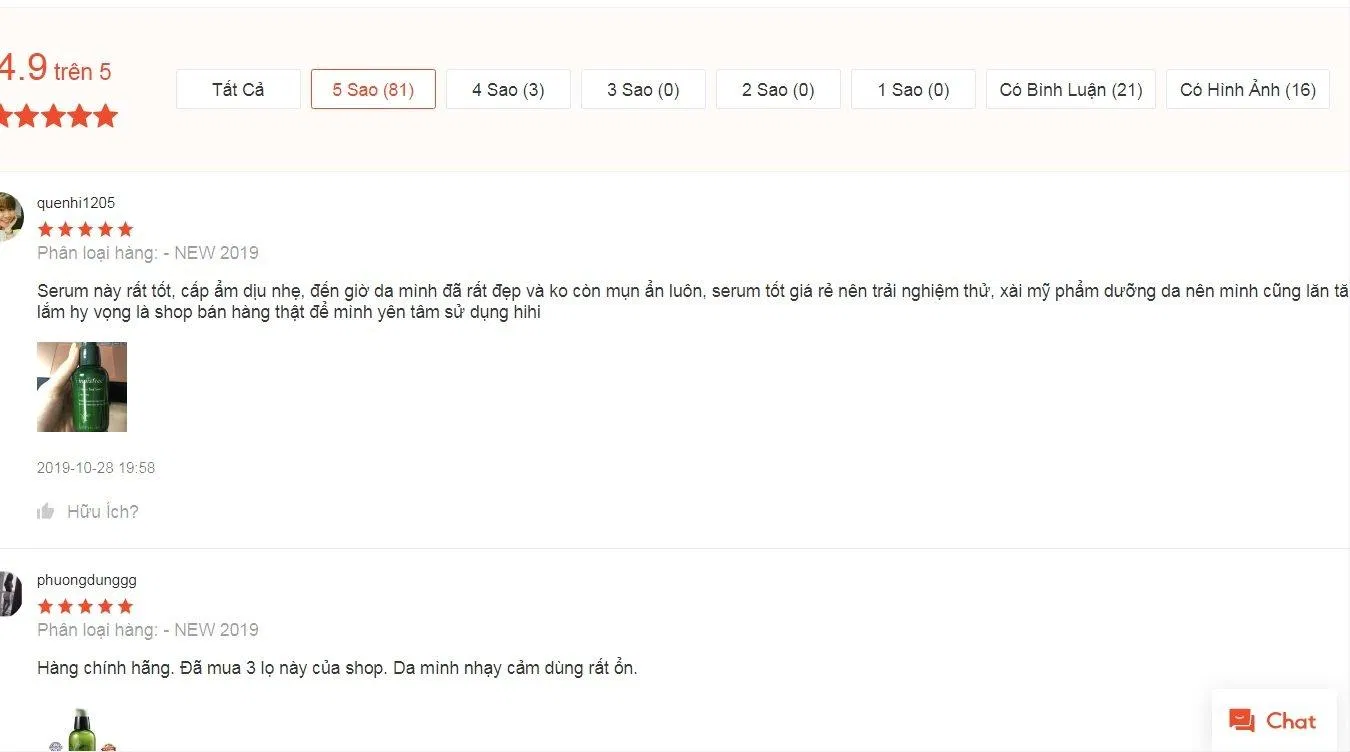Open the serum bottle photo in quenhi1205's review

click(x=81, y=387)
